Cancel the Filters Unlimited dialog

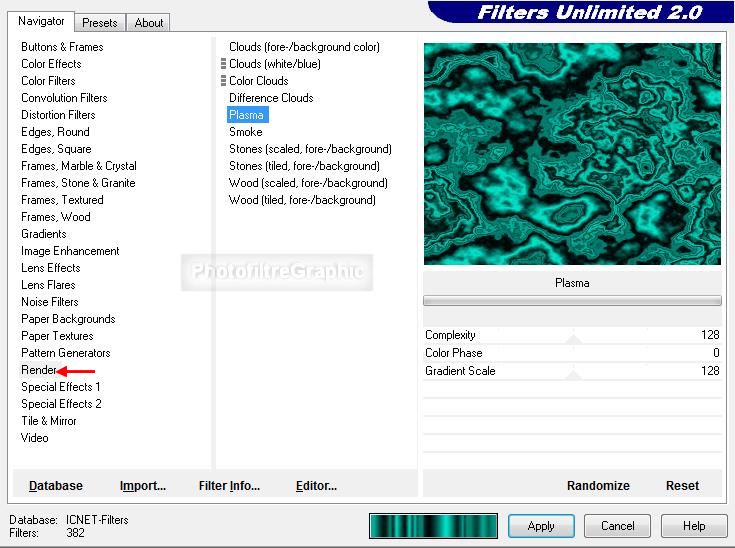617,526
